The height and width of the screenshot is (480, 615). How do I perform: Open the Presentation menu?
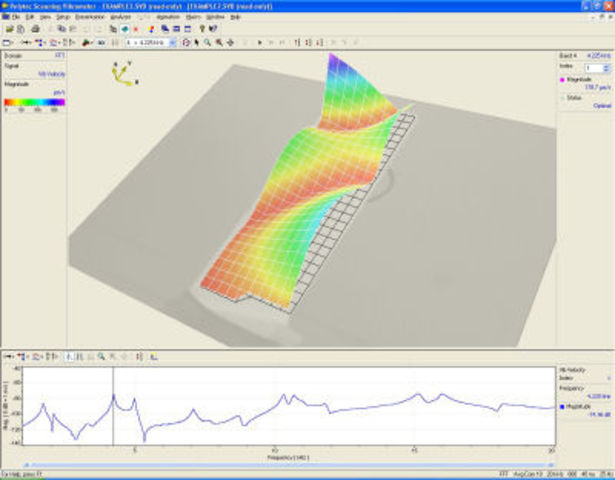[x=91, y=17]
